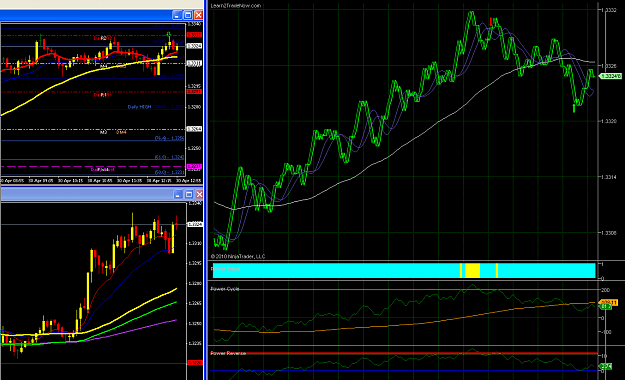The height and width of the screenshot is (380, 625).
Task: Maximize the lower-left candlestick chart window
Action: coord(189,194)
